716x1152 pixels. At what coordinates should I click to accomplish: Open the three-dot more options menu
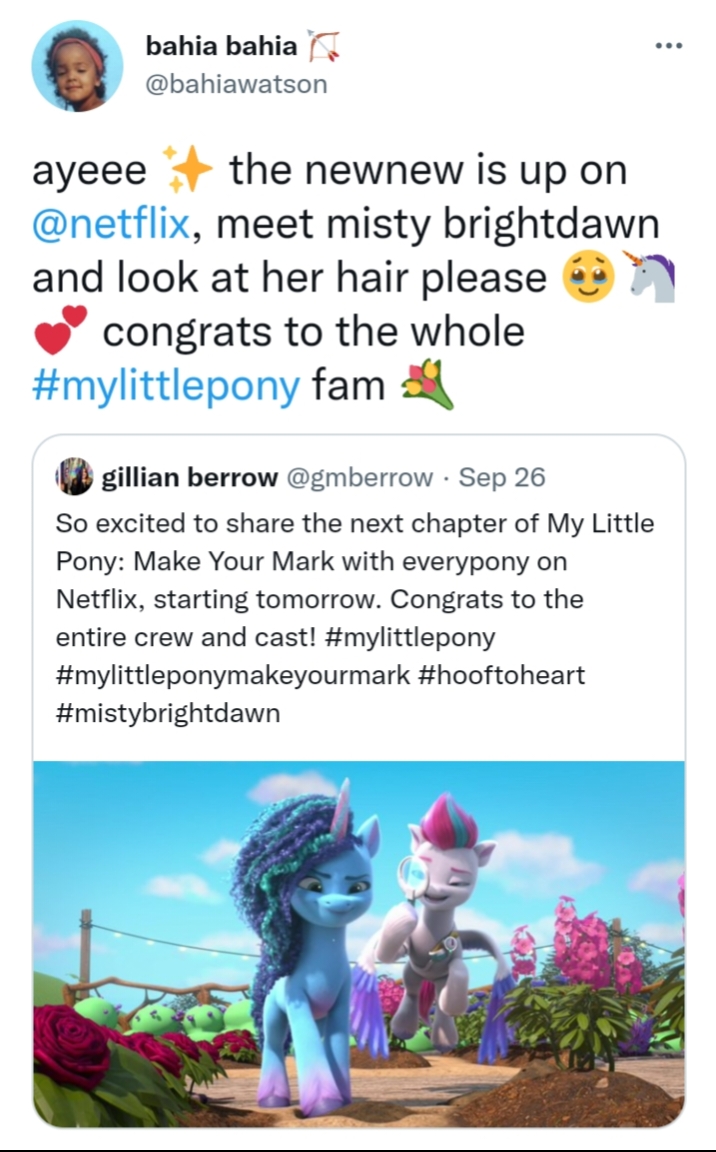668,46
